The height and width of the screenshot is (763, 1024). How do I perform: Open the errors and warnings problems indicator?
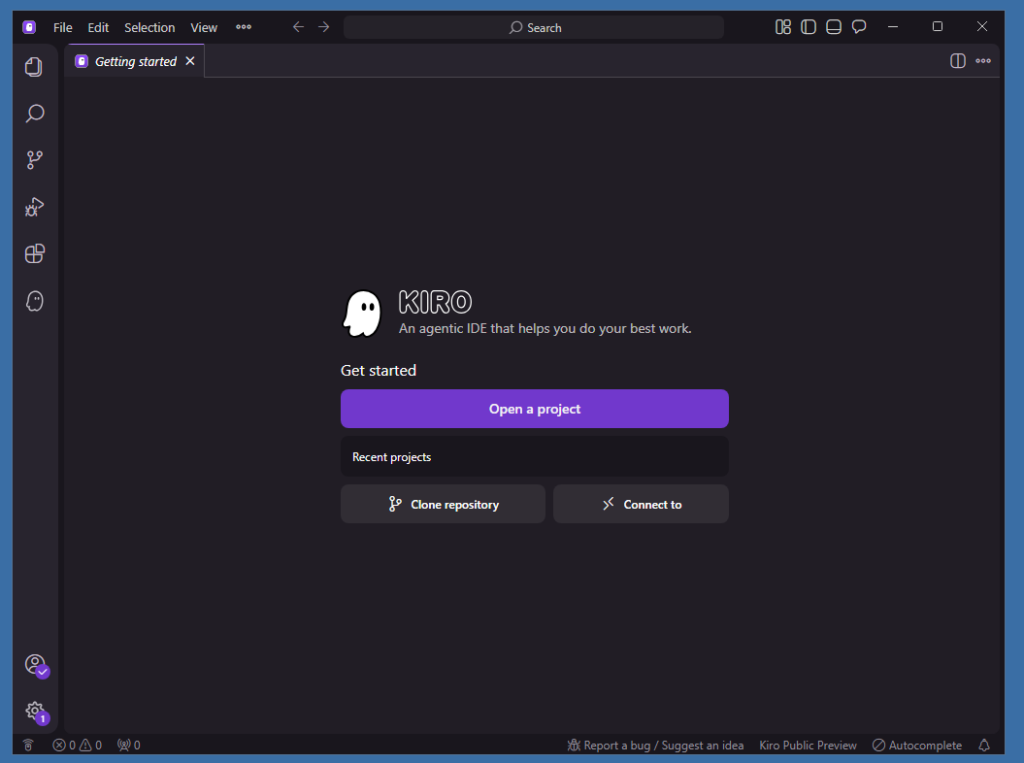(x=77, y=745)
